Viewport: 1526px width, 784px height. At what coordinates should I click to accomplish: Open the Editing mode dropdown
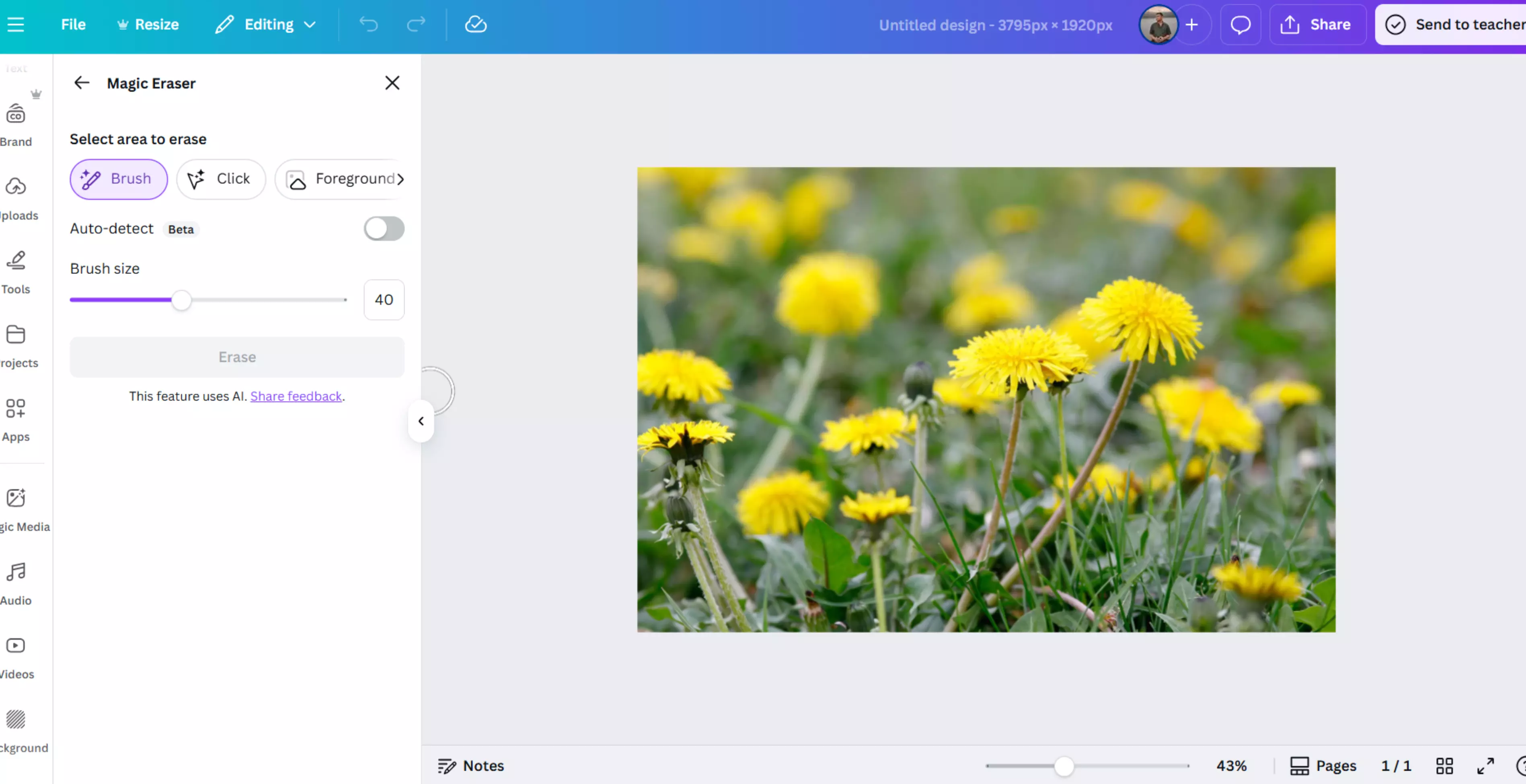click(x=266, y=24)
